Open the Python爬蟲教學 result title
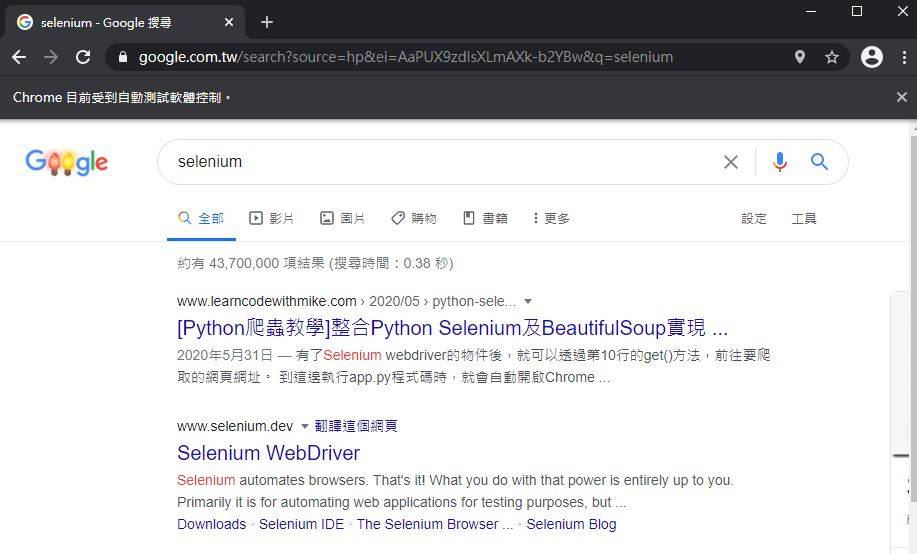The width and height of the screenshot is (917, 554). click(x=452, y=328)
